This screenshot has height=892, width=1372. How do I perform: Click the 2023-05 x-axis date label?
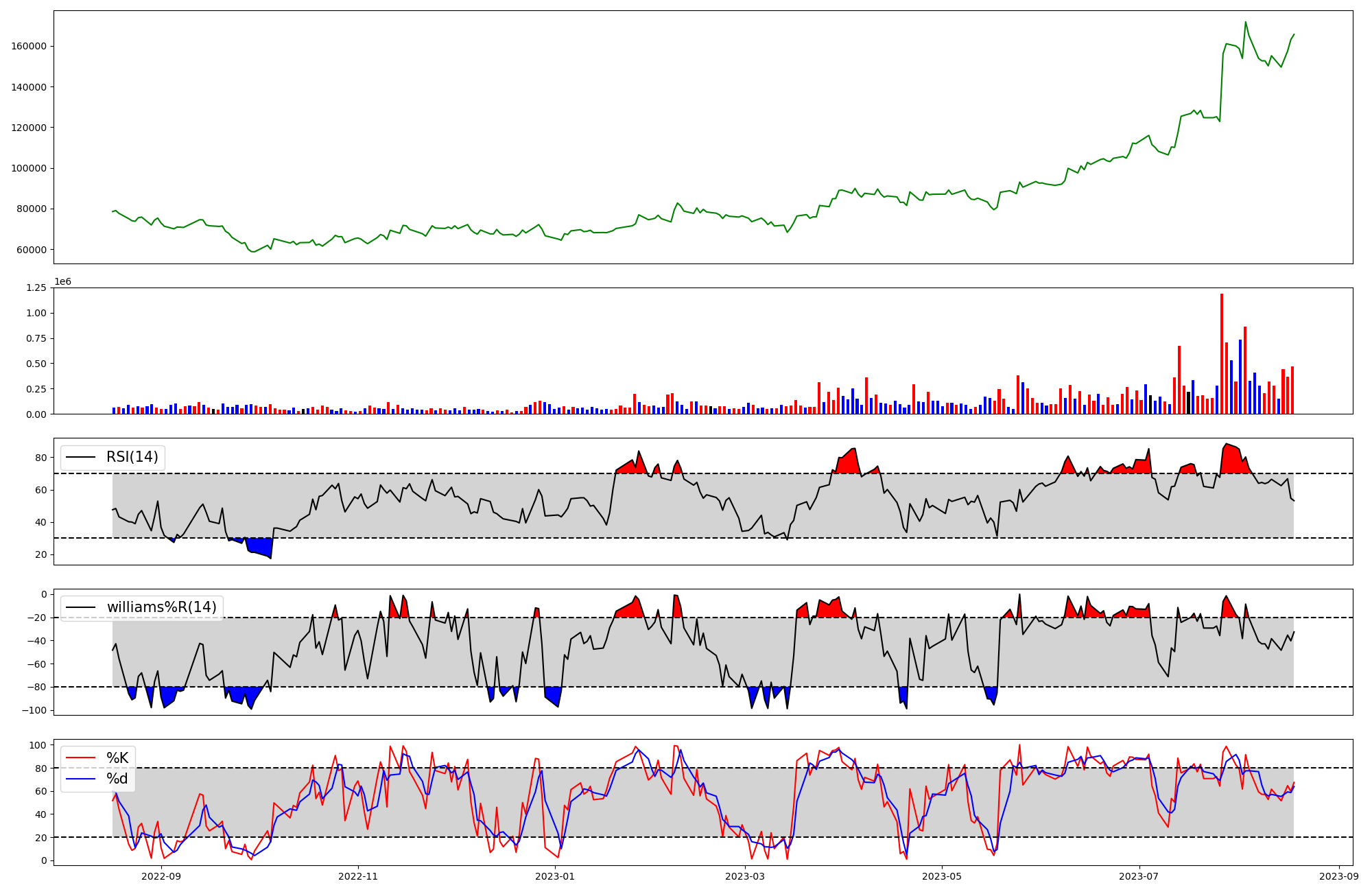coord(941,876)
